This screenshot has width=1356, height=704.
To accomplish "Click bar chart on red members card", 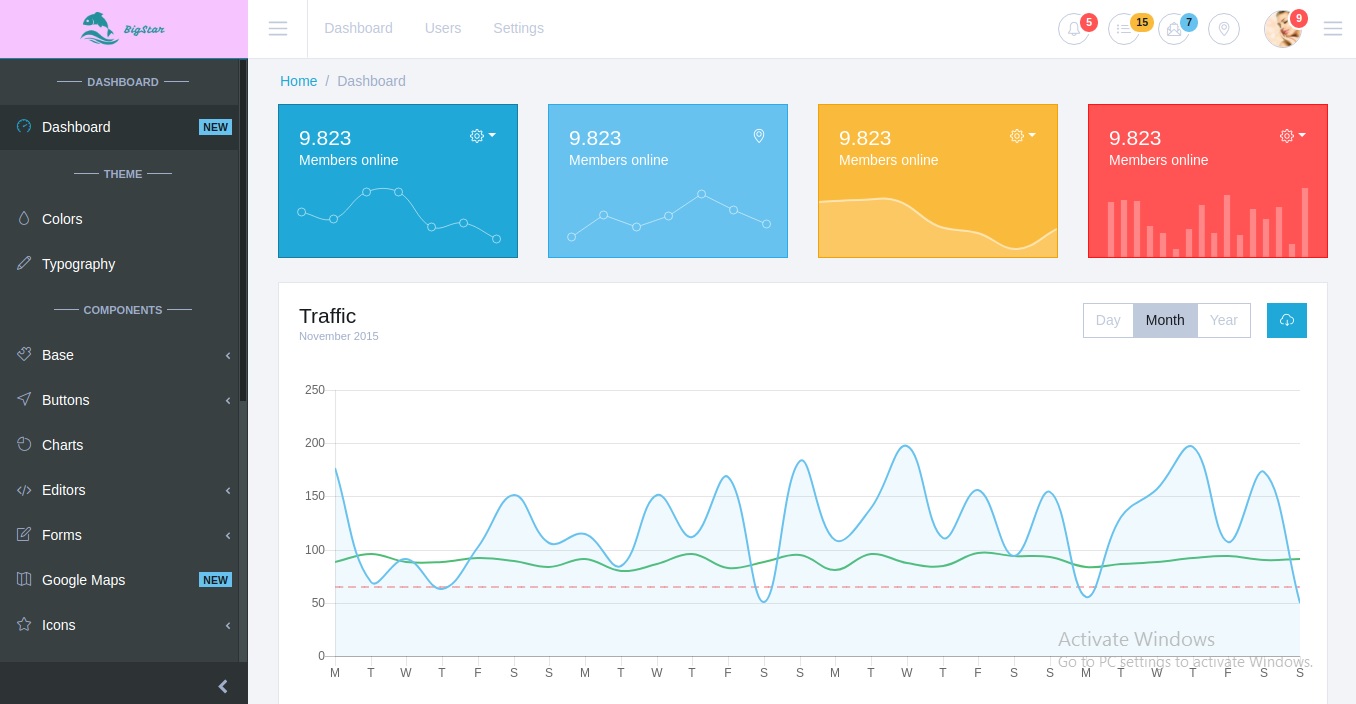I will click(x=1208, y=222).
